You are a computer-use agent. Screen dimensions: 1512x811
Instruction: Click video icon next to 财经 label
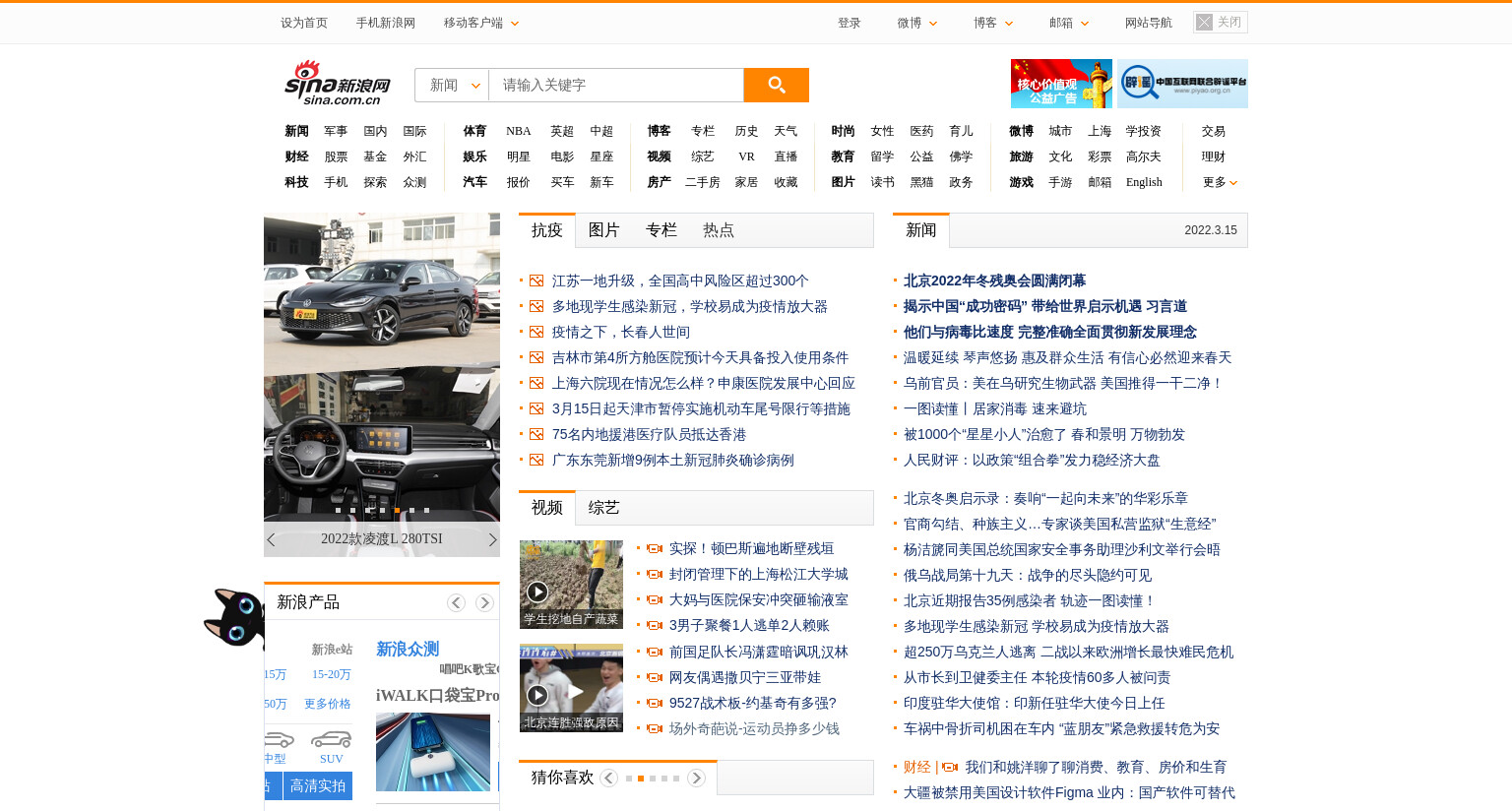(951, 767)
